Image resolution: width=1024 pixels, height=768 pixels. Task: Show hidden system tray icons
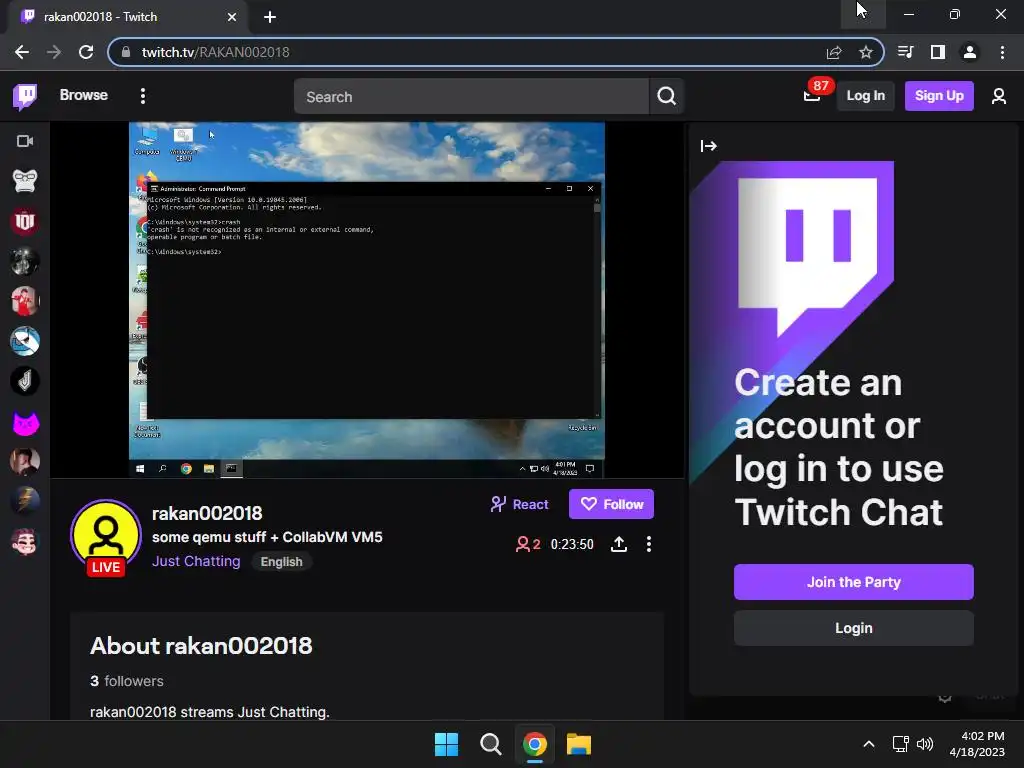(869, 744)
